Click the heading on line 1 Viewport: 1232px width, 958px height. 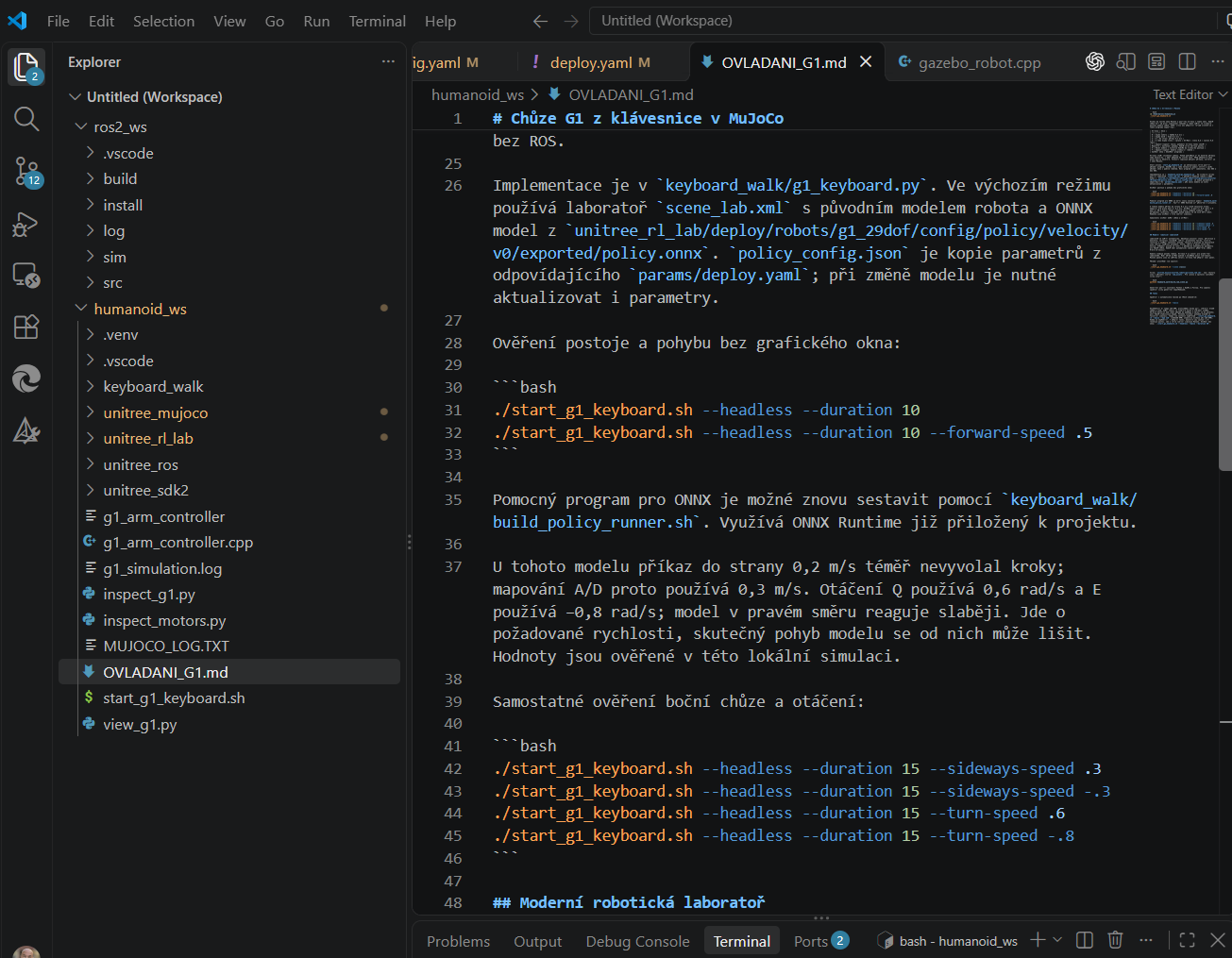pyautogui.click(x=638, y=118)
